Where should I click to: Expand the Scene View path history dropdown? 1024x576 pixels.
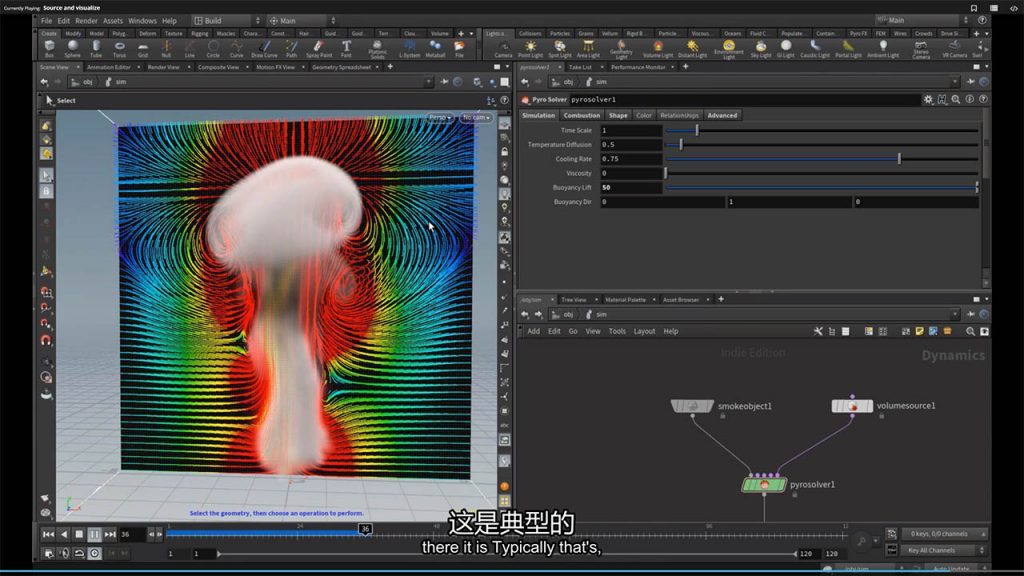(x=428, y=82)
